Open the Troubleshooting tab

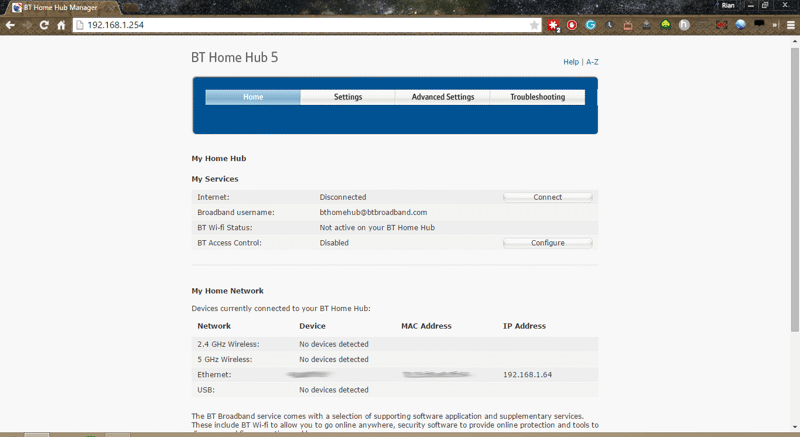click(x=537, y=97)
